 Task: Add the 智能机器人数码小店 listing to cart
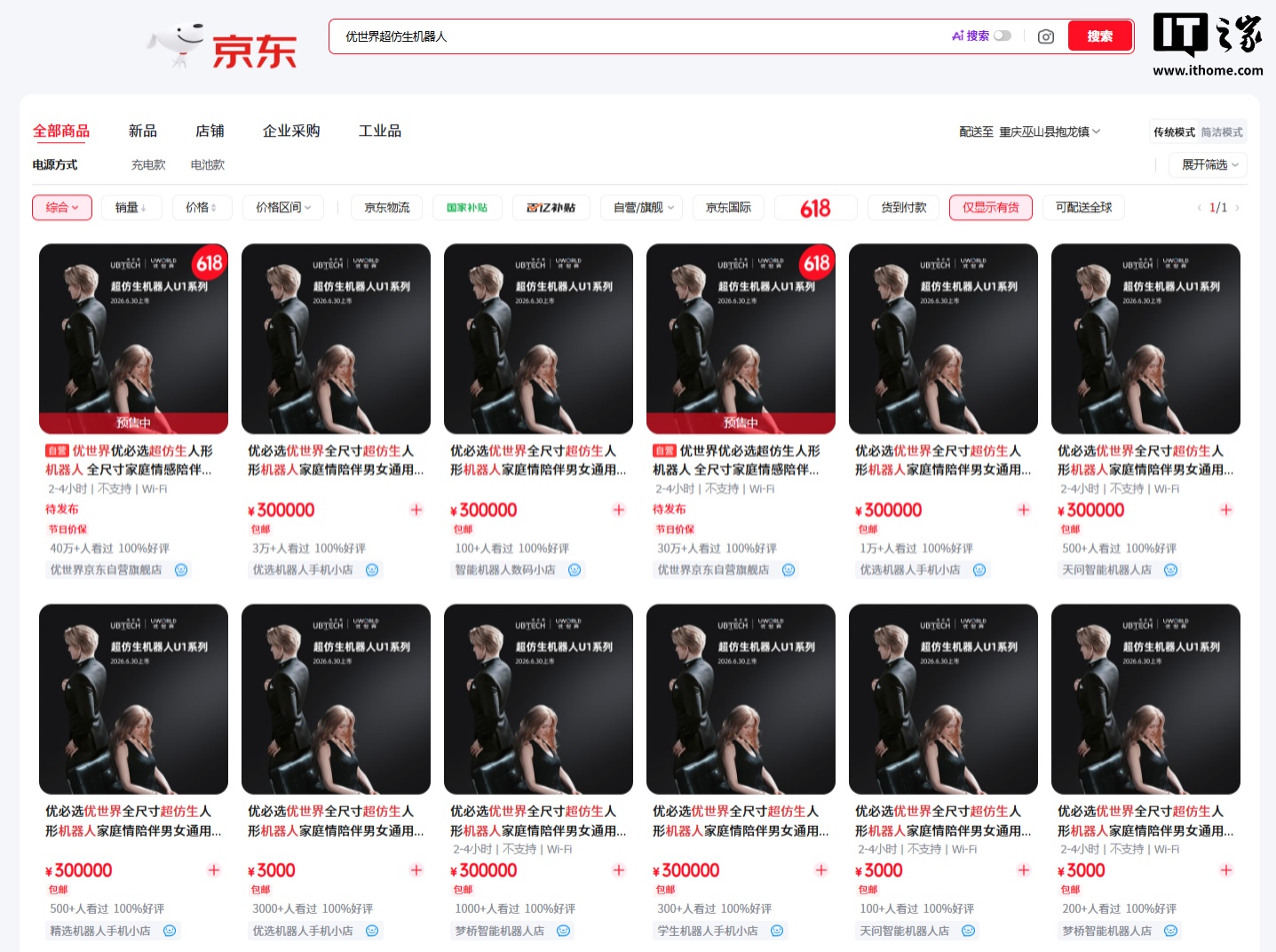(x=619, y=510)
